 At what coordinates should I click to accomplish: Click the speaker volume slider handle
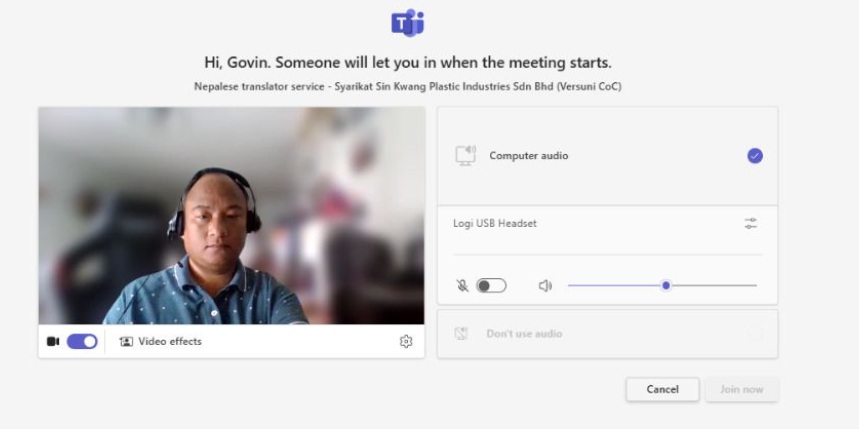click(x=666, y=285)
